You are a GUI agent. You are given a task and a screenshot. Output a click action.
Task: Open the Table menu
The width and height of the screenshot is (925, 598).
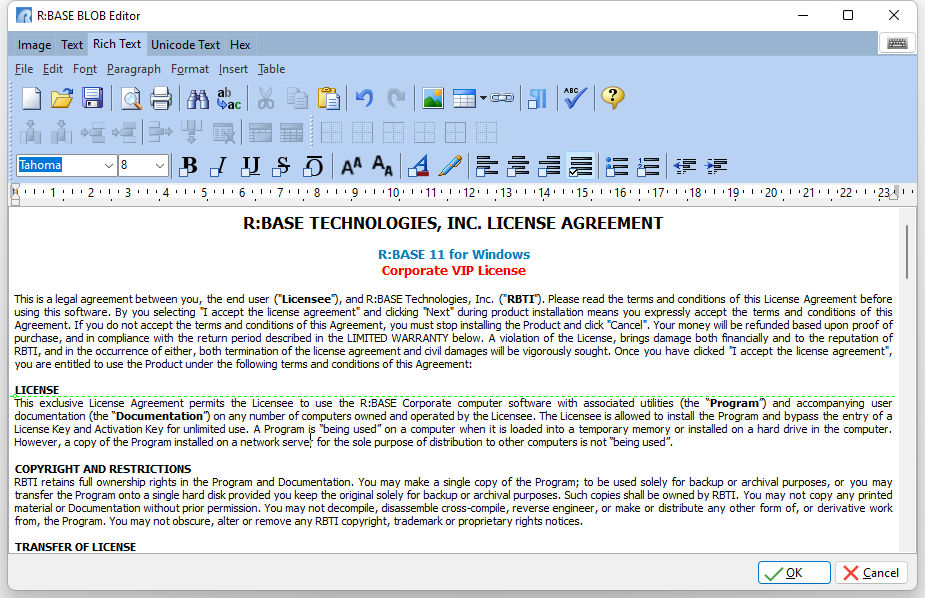click(271, 69)
